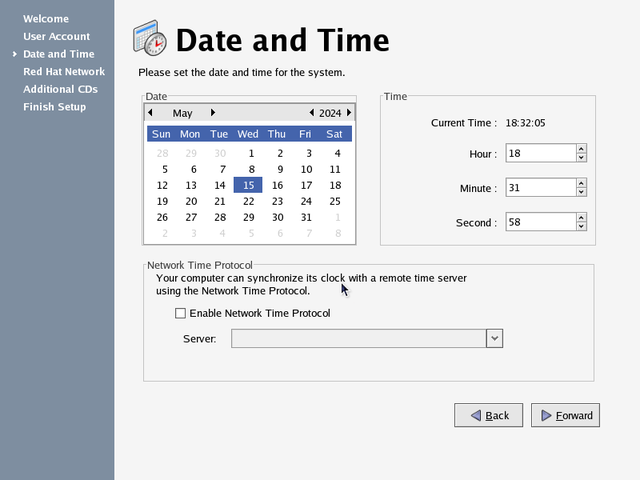Viewport: 640px width, 480px height.
Task: Click the 2024 year label
Action: click(x=330, y=113)
